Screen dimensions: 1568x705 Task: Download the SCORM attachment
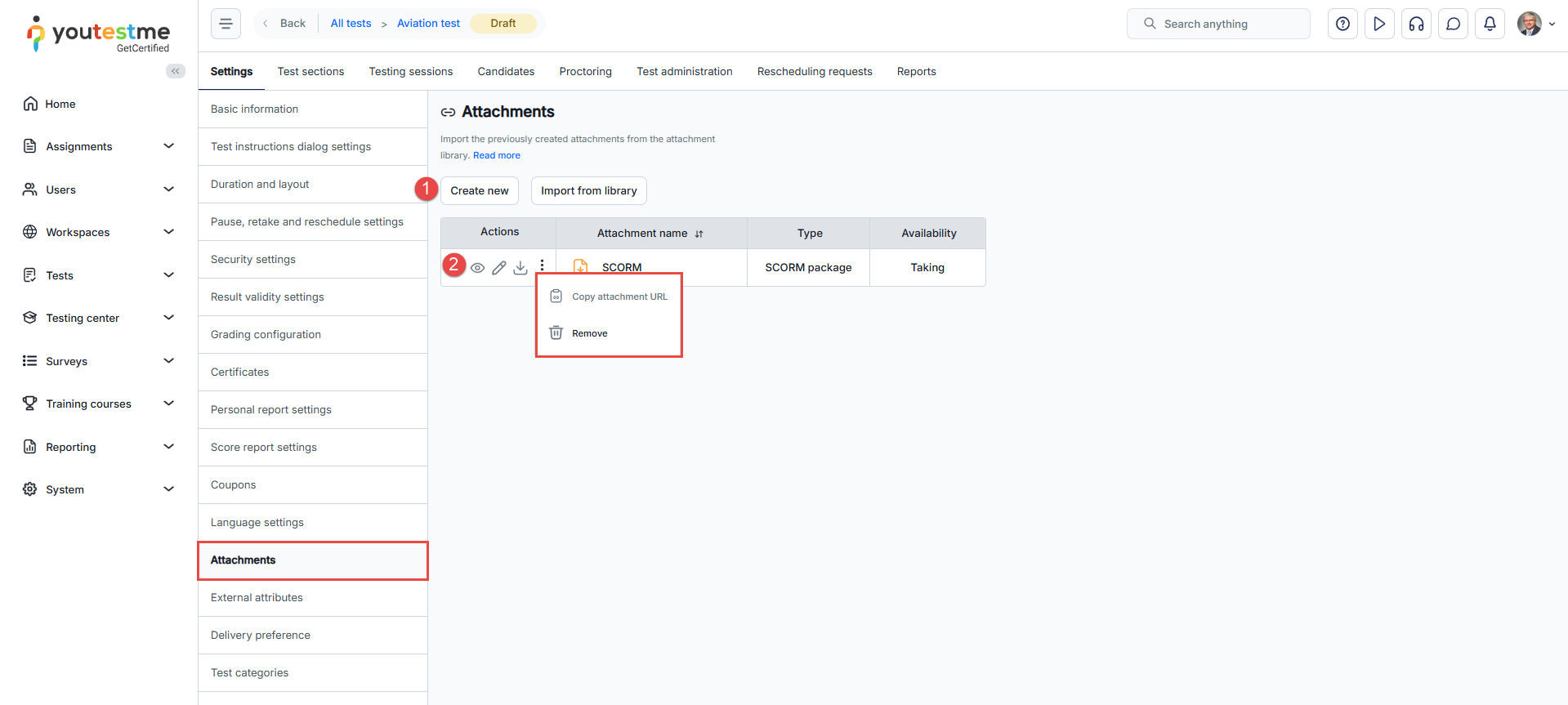(x=520, y=268)
